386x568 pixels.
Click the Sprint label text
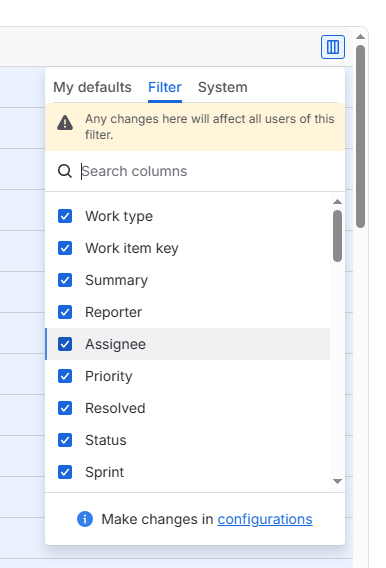[105, 472]
